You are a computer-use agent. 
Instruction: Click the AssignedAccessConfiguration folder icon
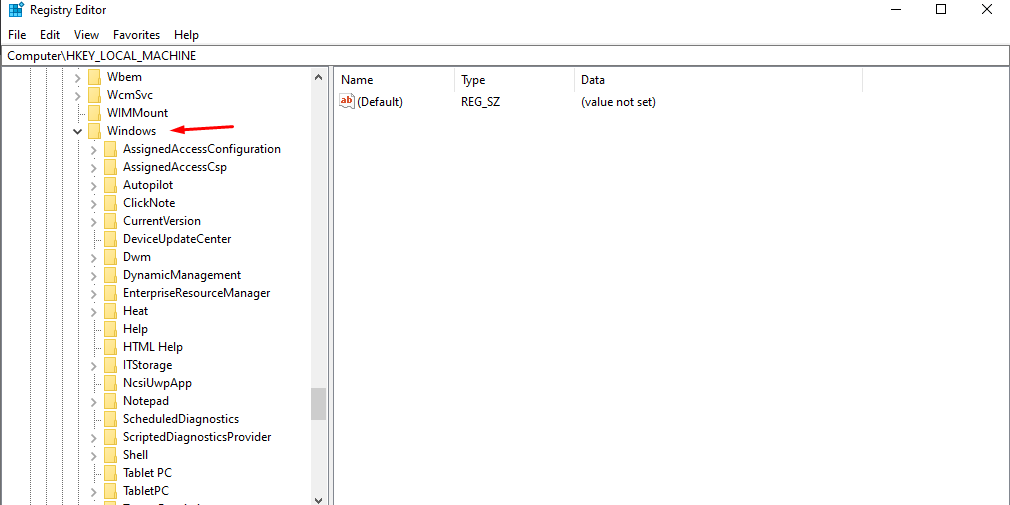click(111, 149)
